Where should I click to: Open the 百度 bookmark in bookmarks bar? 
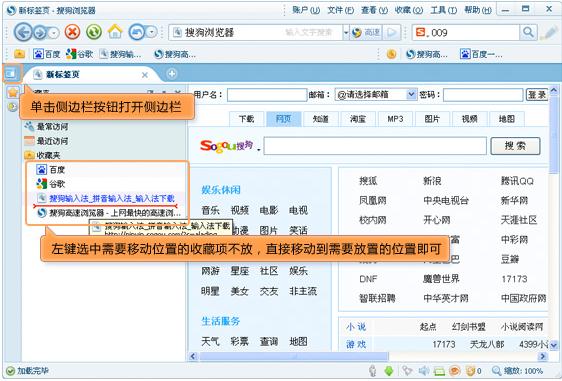pyautogui.click(x=47, y=54)
